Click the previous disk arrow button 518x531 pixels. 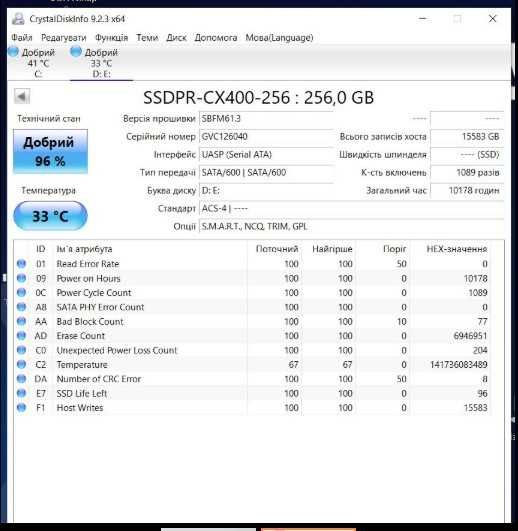click(x=22, y=97)
